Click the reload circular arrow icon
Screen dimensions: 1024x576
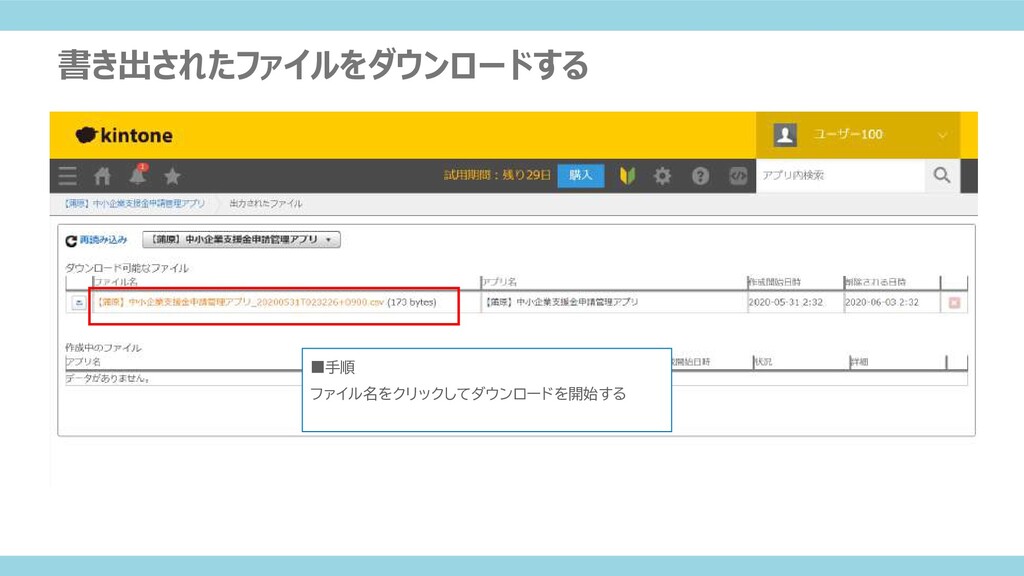[71, 241]
